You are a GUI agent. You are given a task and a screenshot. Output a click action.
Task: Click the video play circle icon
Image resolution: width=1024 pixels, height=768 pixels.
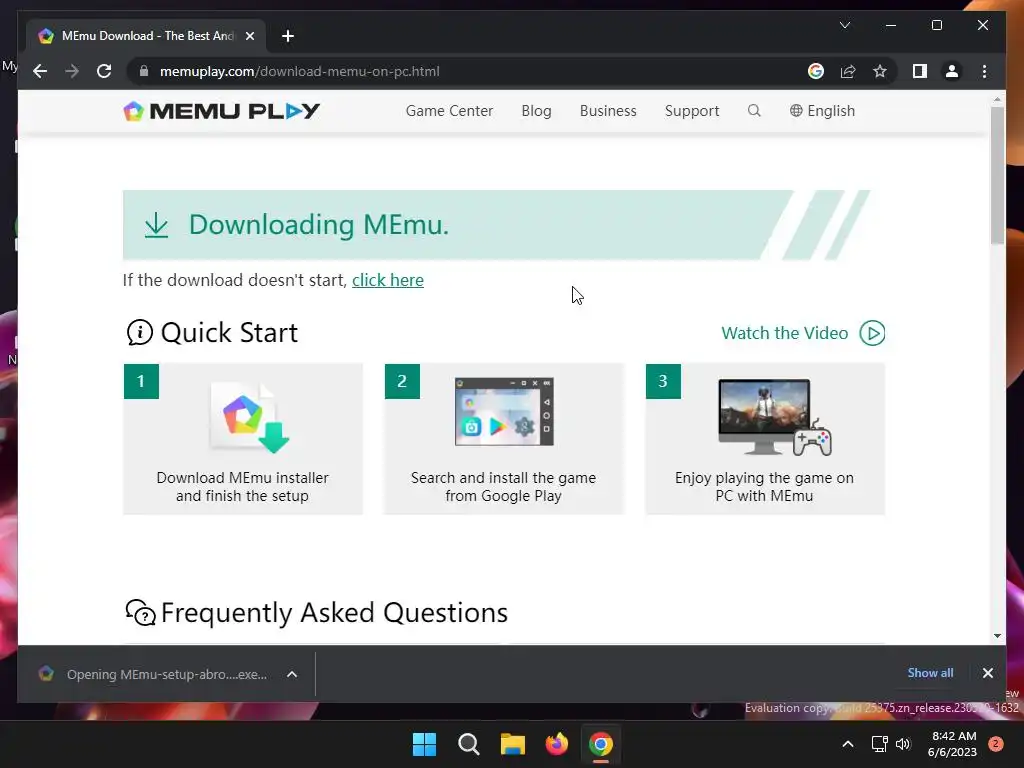(872, 333)
